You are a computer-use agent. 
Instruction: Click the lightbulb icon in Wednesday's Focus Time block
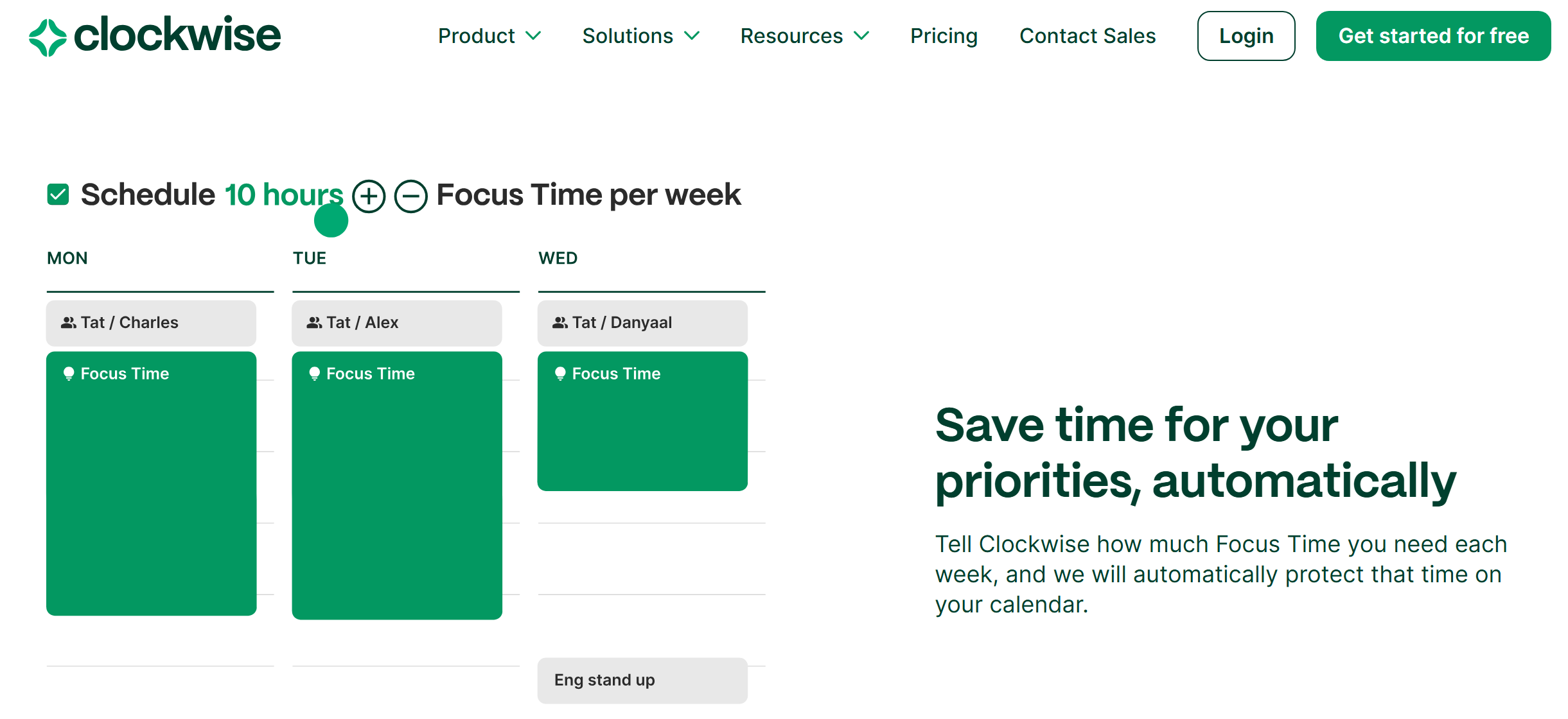click(x=559, y=372)
